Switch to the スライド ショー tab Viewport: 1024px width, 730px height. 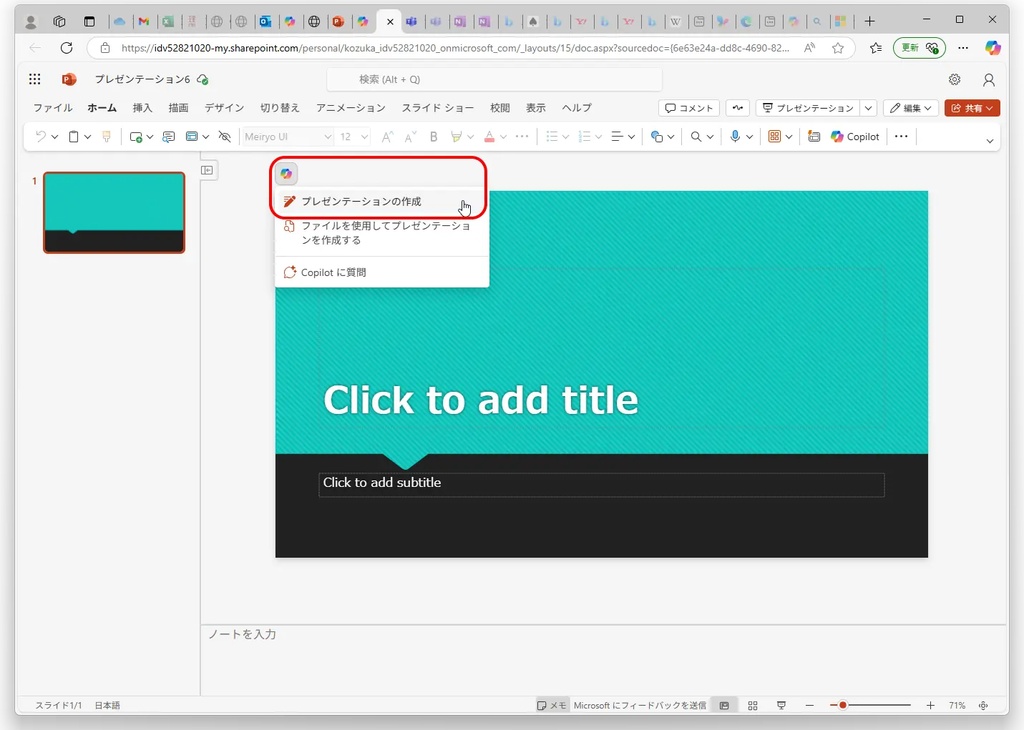coord(438,108)
